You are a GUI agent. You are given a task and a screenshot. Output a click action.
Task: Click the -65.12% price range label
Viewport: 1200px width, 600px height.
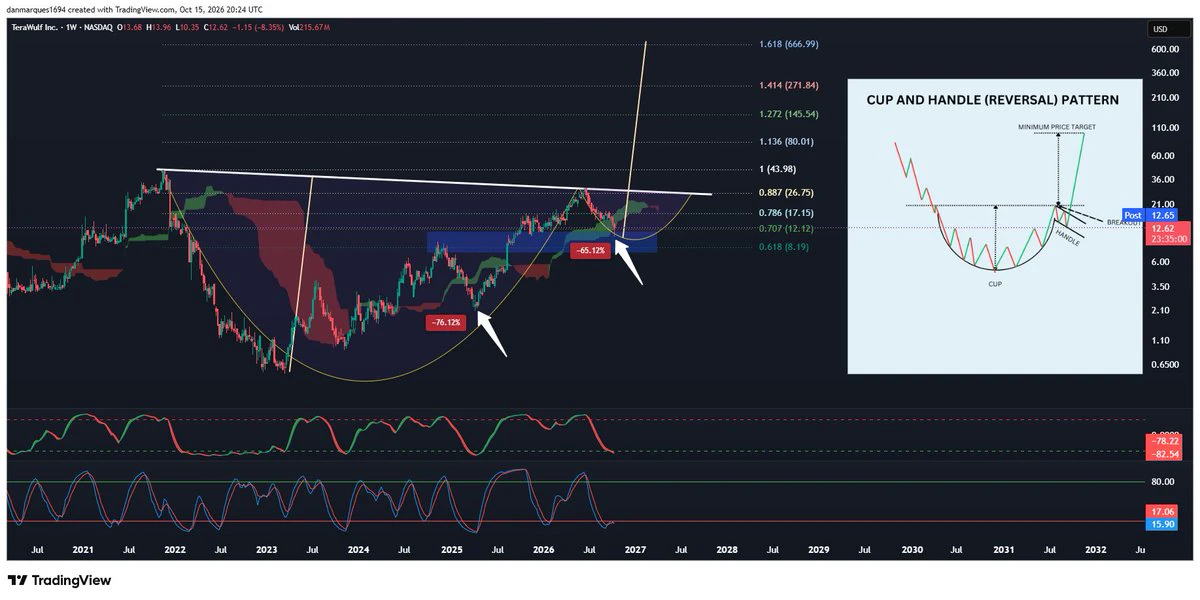tap(589, 251)
